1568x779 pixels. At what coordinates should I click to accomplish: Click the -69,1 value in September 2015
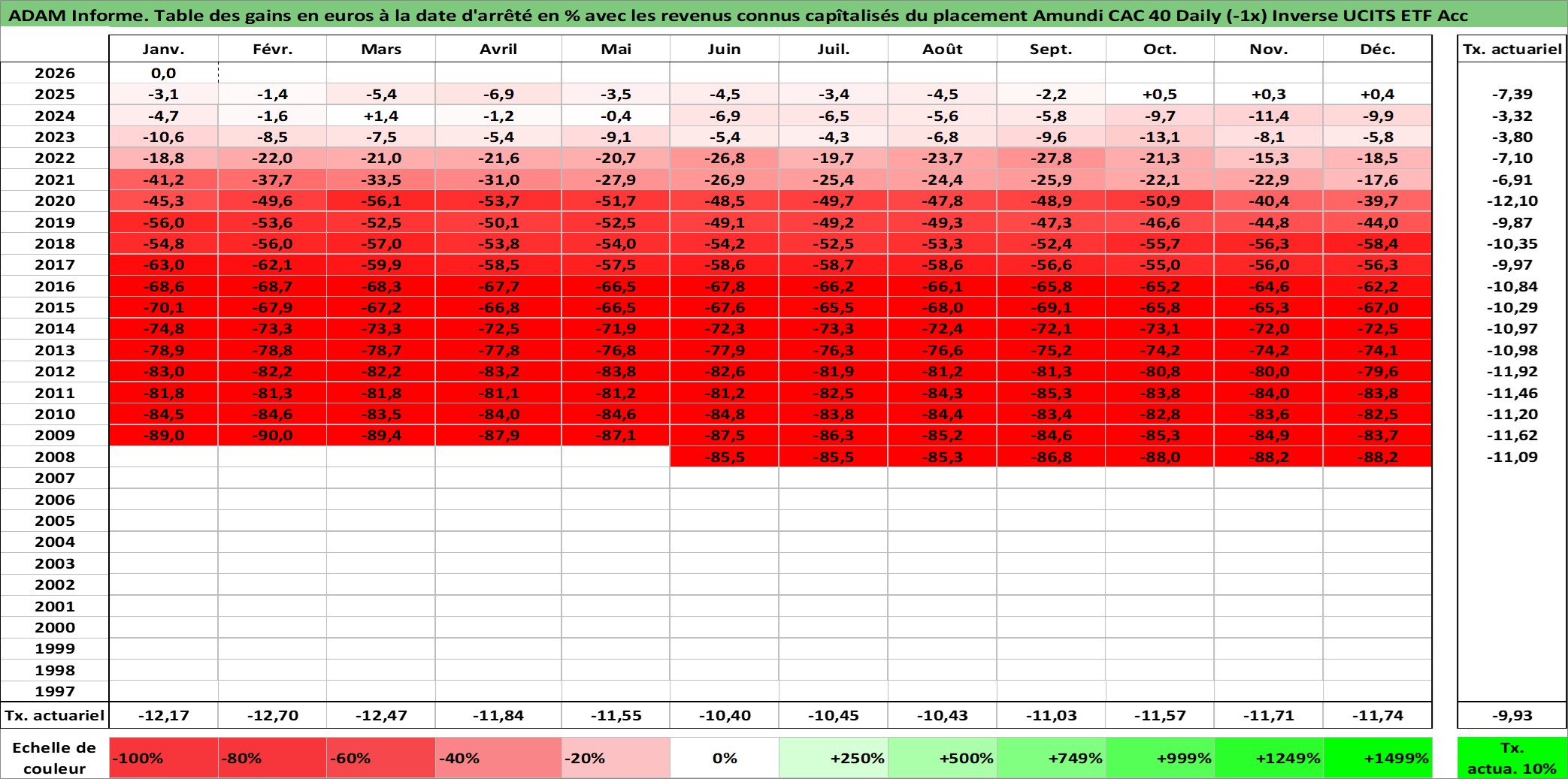click(1052, 307)
